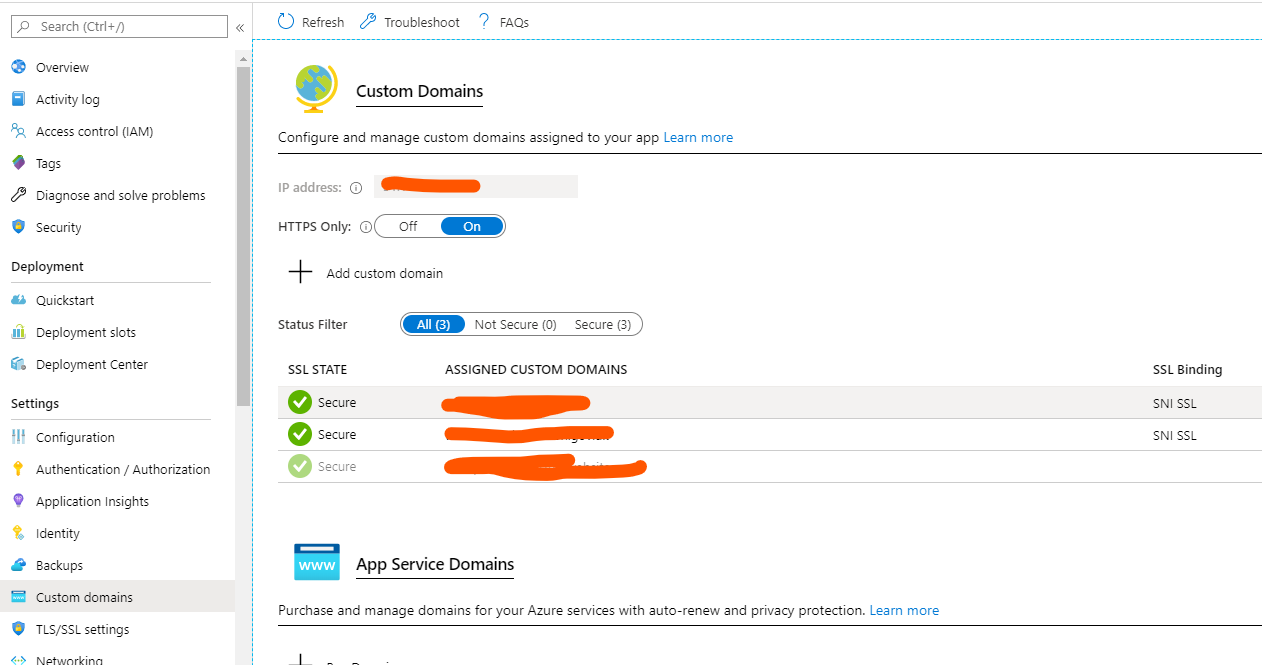The image size is (1262, 665).
Task: Click the Security shield icon
Action: coord(18,227)
